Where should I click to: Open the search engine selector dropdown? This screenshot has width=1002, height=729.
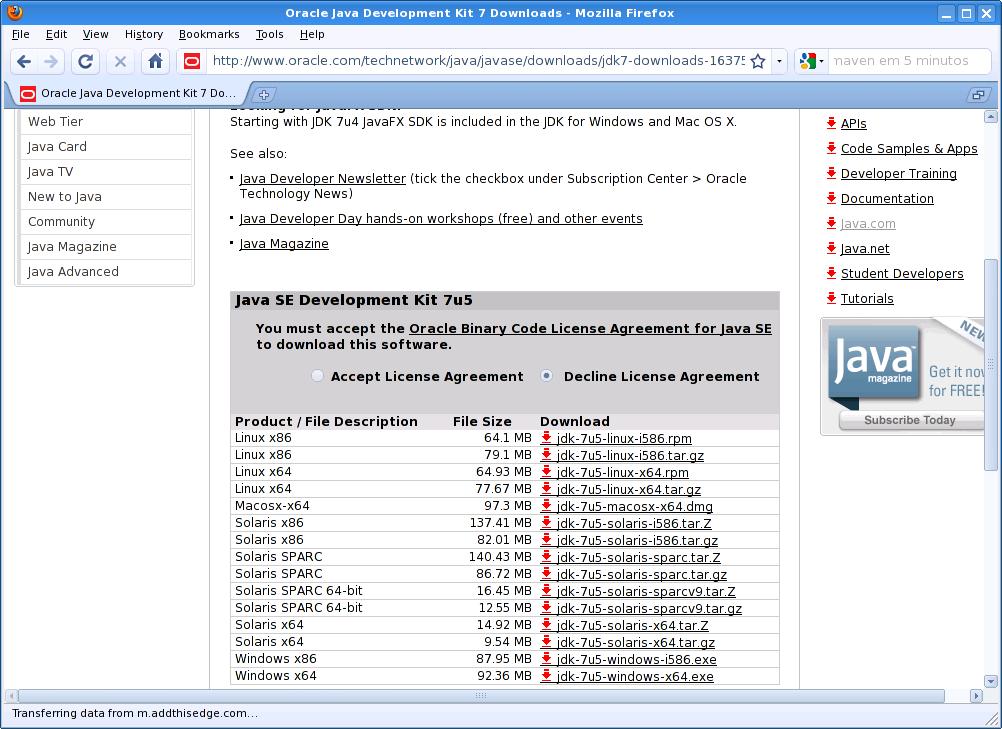click(x=812, y=61)
